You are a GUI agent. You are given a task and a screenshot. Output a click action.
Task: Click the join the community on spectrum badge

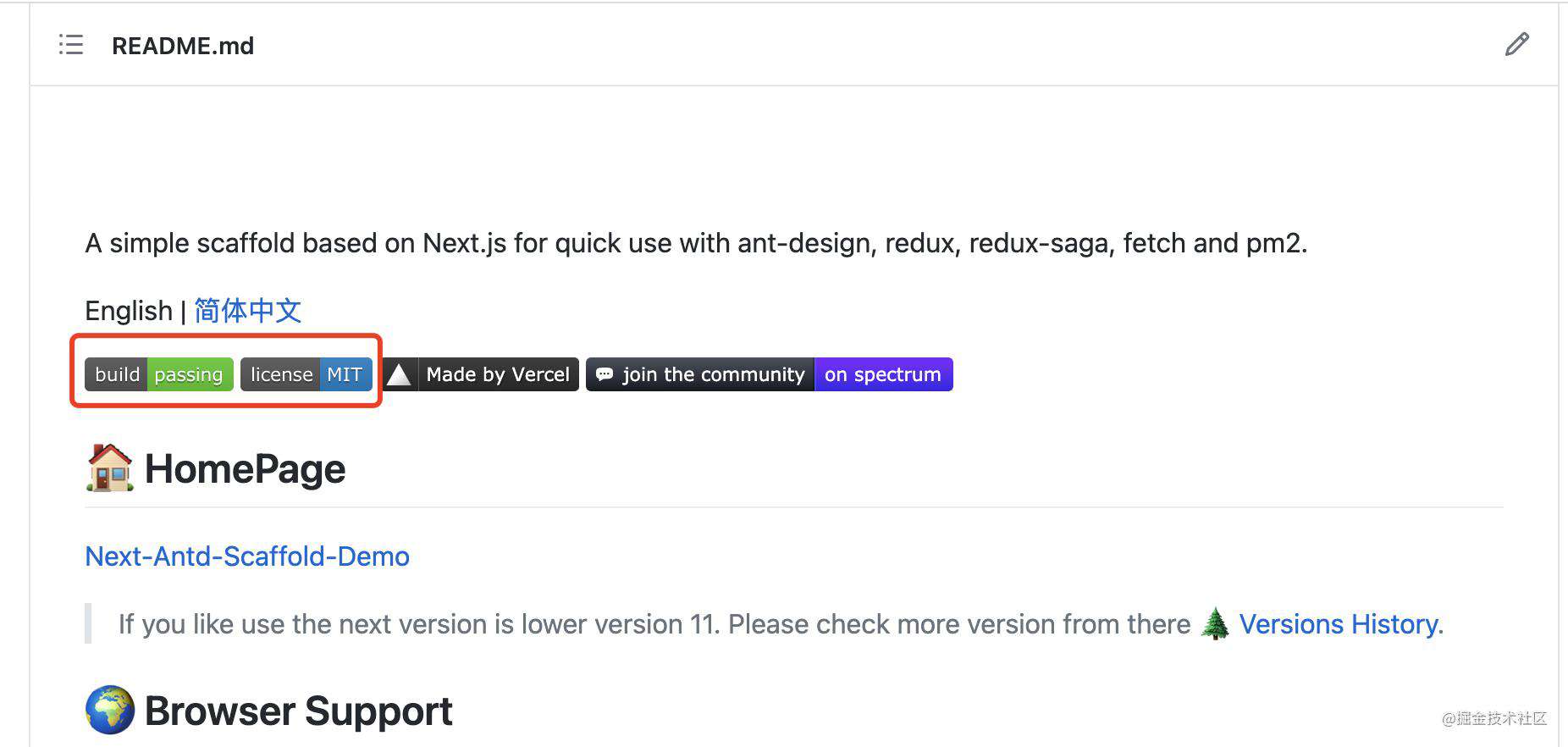[x=770, y=374]
